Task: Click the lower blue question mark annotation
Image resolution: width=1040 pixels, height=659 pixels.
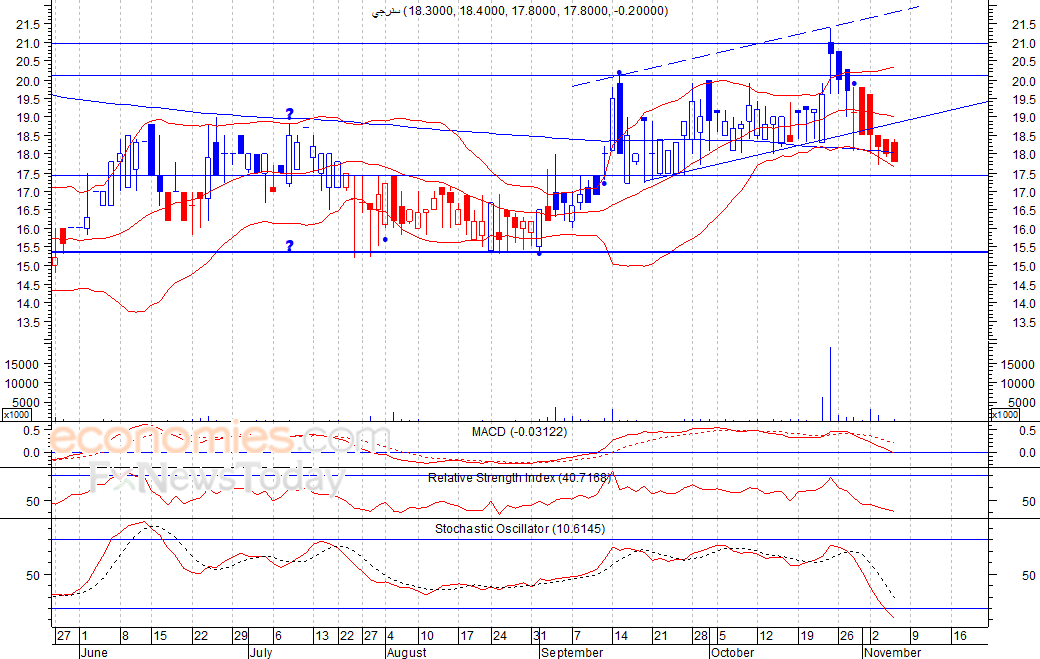Action: 290,246
